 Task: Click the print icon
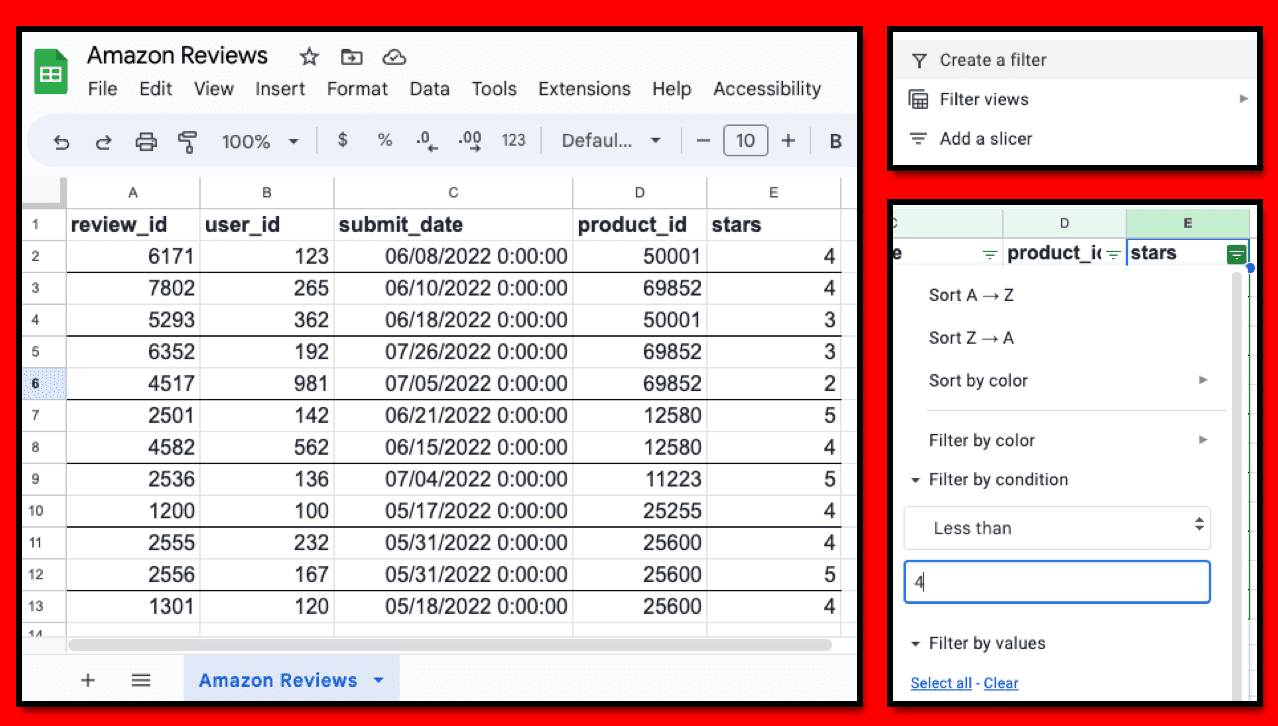pyautogui.click(x=146, y=142)
